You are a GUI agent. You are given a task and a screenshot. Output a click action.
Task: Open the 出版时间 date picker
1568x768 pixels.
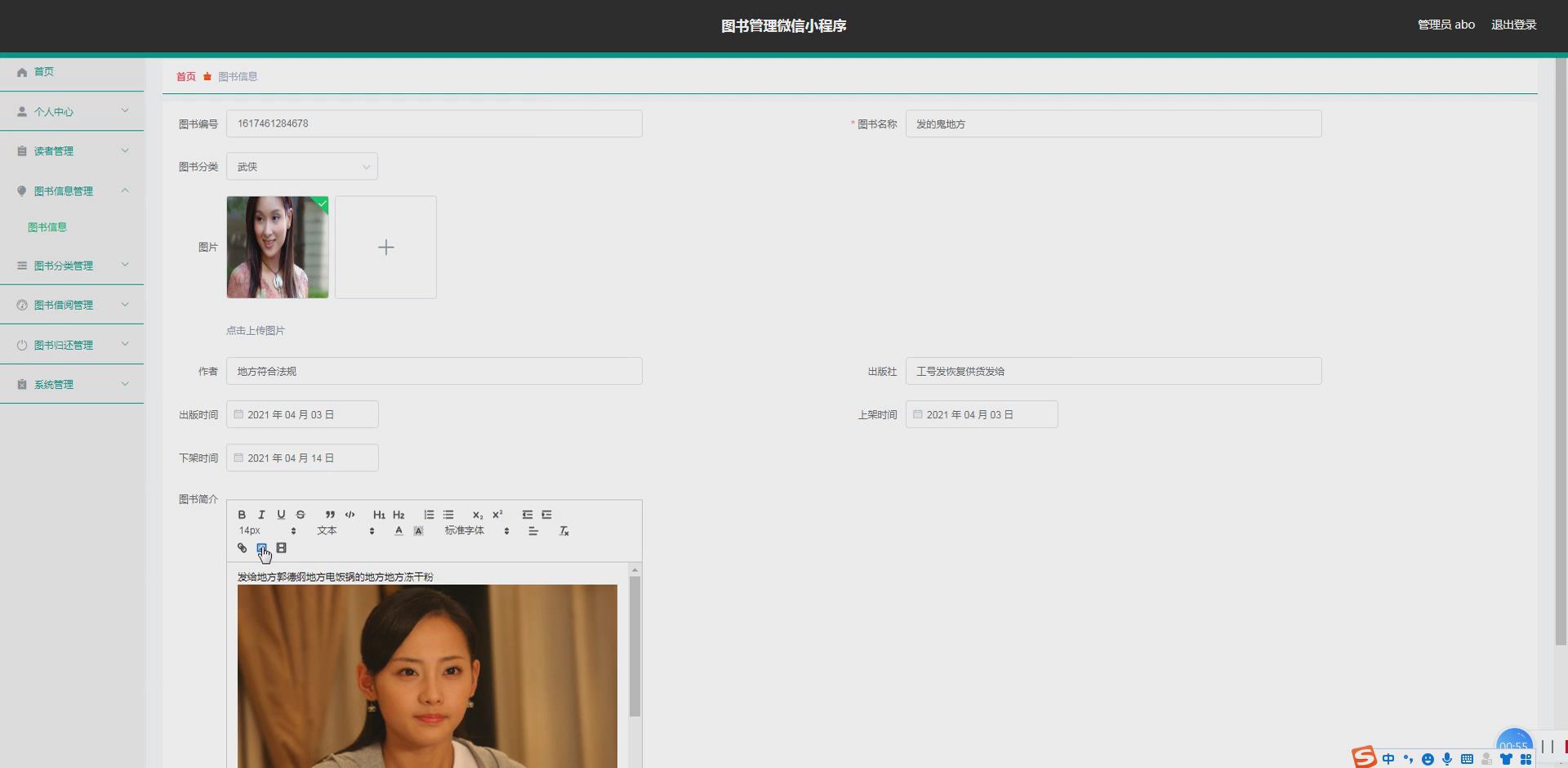[x=302, y=414]
